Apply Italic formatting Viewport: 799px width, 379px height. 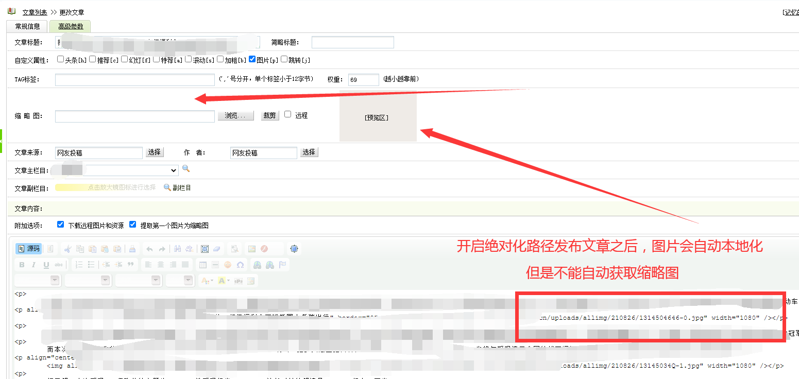point(34,264)
